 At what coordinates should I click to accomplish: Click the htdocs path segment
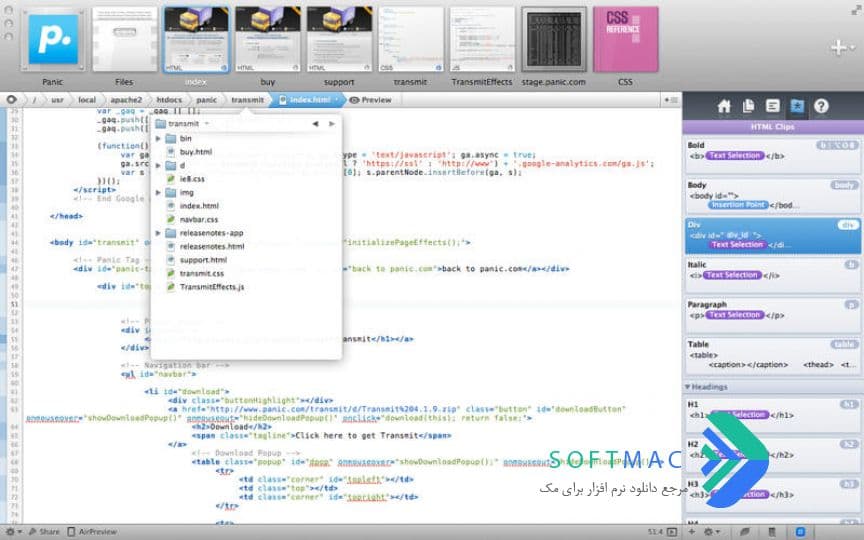(x=169, y=100)
